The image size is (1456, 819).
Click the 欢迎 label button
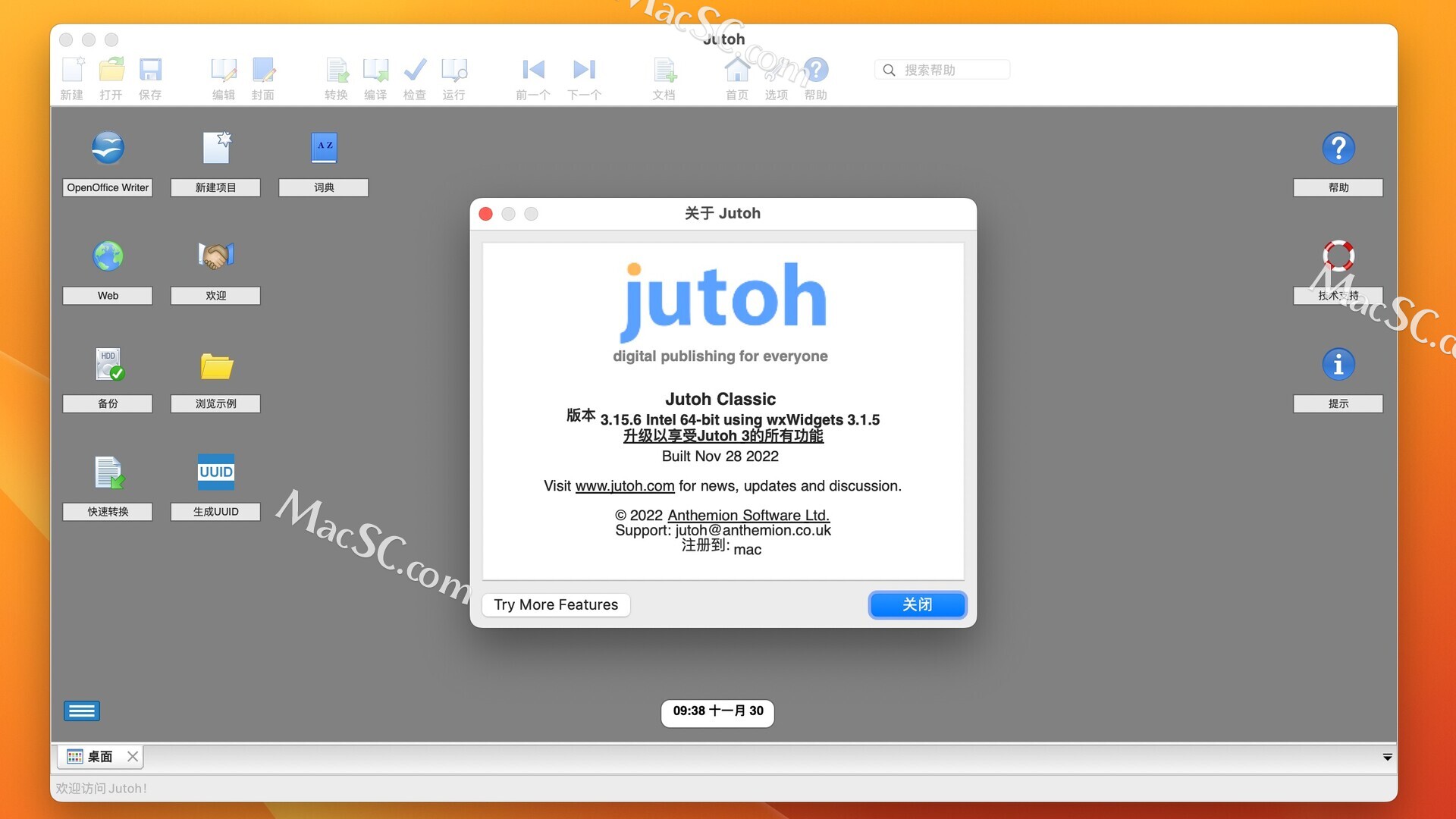pos(216,296)
